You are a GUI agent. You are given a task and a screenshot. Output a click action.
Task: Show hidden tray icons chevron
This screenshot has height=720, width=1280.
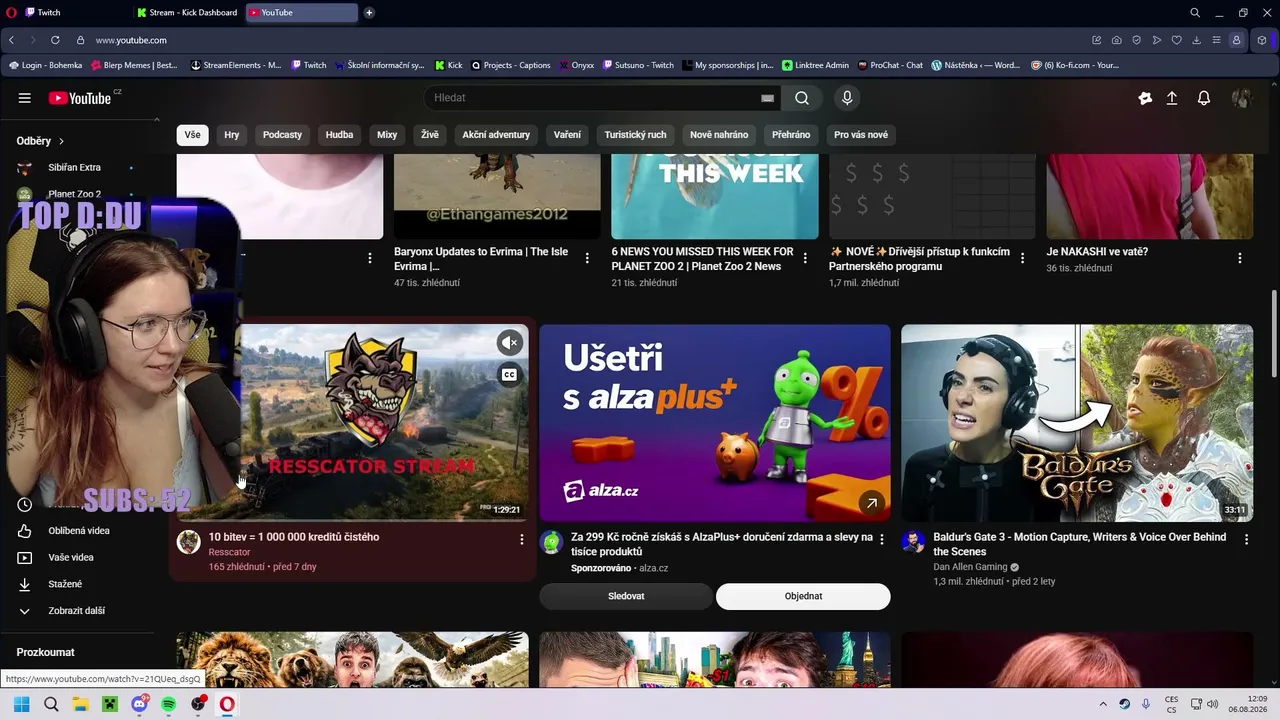[1103, 704]
